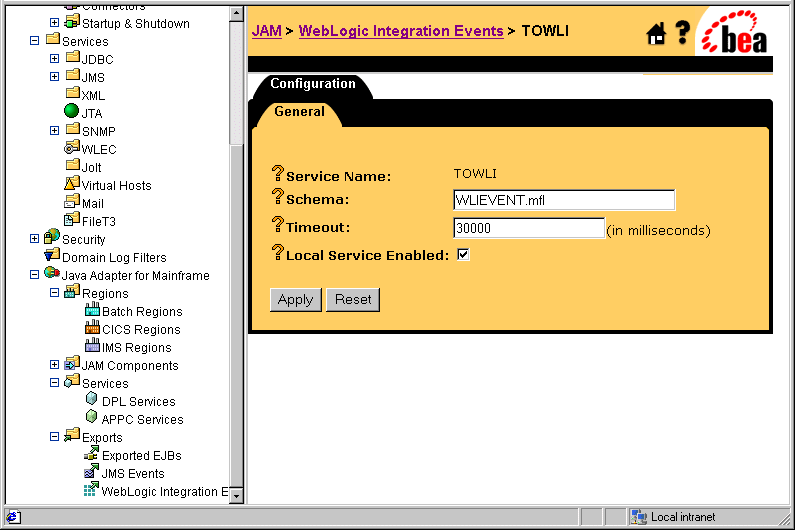Click in the Timeout input field
The width and height of the screenshot is (795, 530).
(529, 228)
